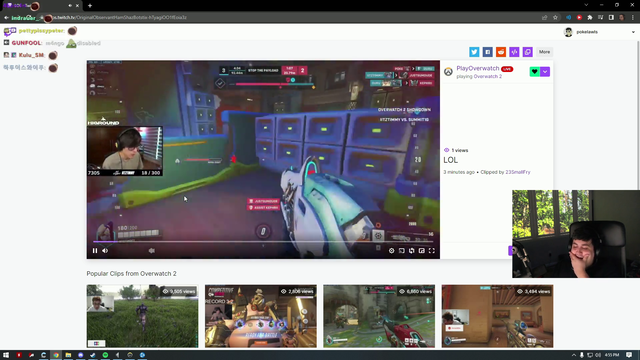Open the Windows Start menu

click(x=6, y=355)
